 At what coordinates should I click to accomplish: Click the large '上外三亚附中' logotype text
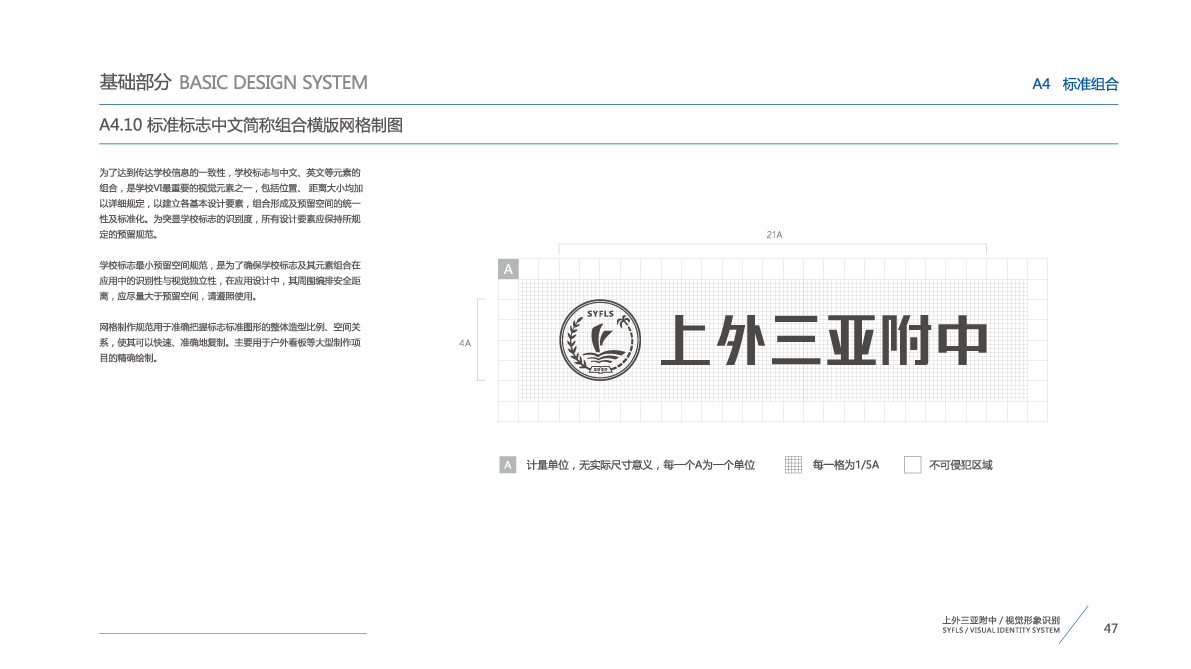point(824,340)
